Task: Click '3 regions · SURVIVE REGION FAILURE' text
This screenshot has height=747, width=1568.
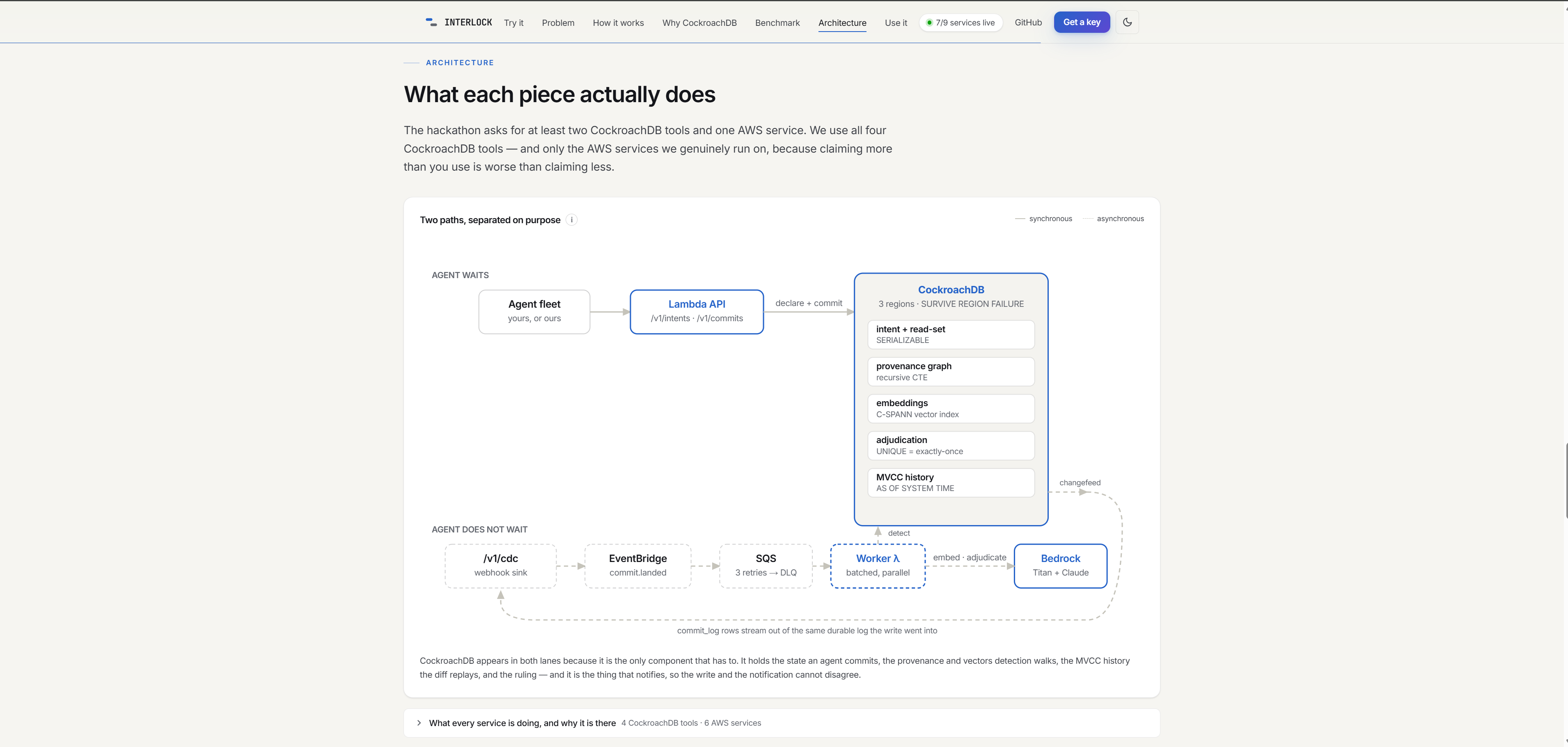Action: [x=951, y=304]
